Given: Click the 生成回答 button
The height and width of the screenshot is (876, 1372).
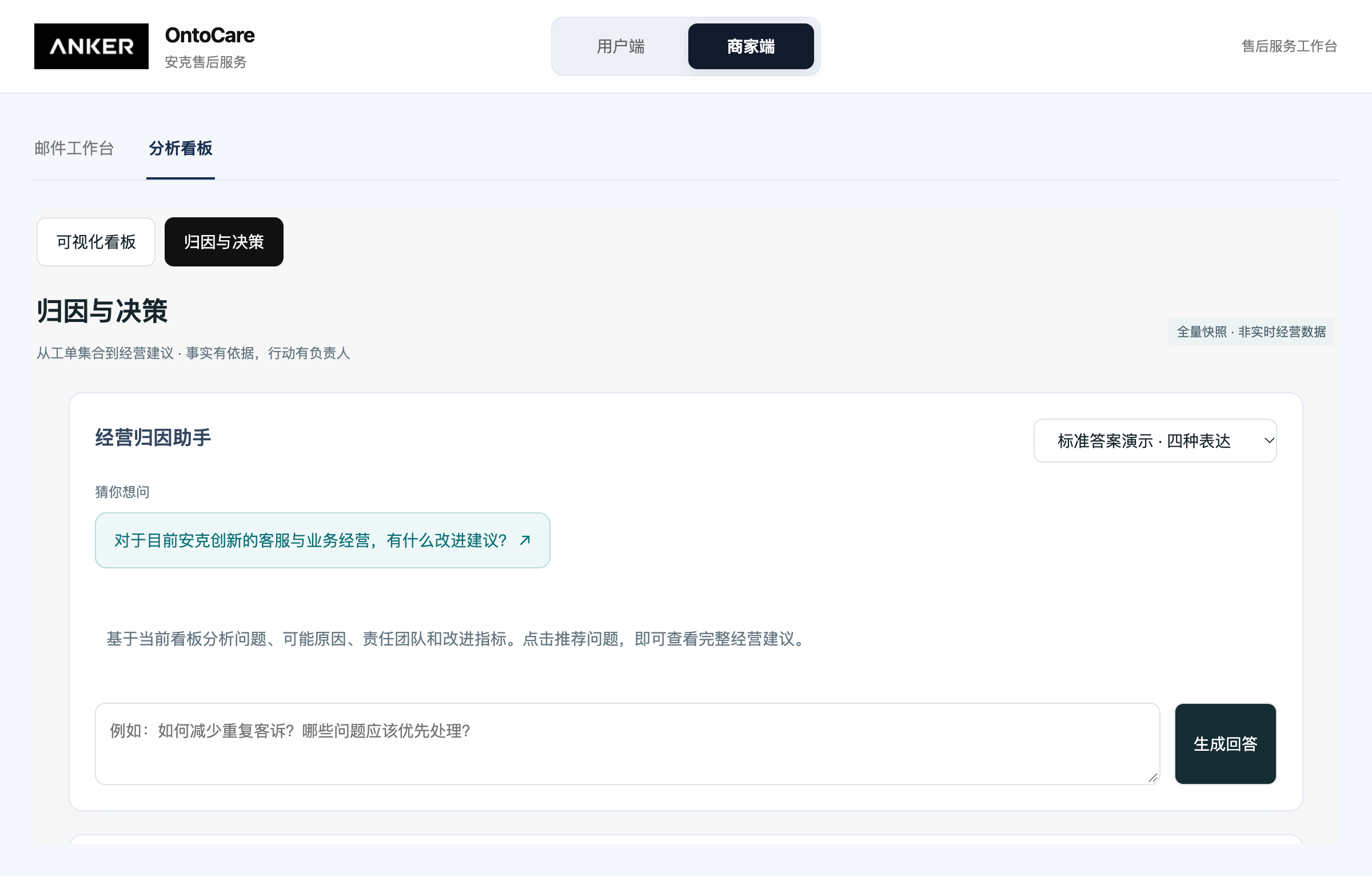Looking at the screenshot, I should [x=1226, y=744].
